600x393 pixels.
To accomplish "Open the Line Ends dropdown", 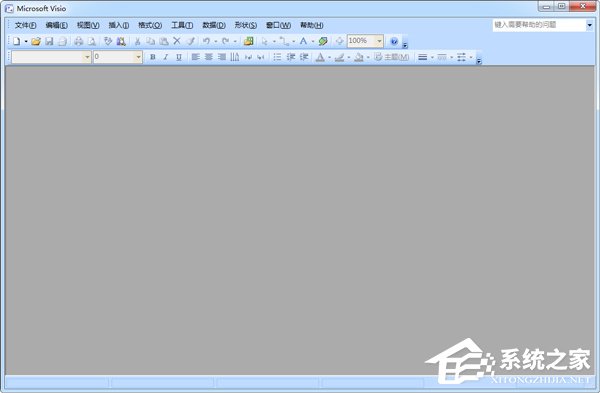I will [x=471, y=57].
